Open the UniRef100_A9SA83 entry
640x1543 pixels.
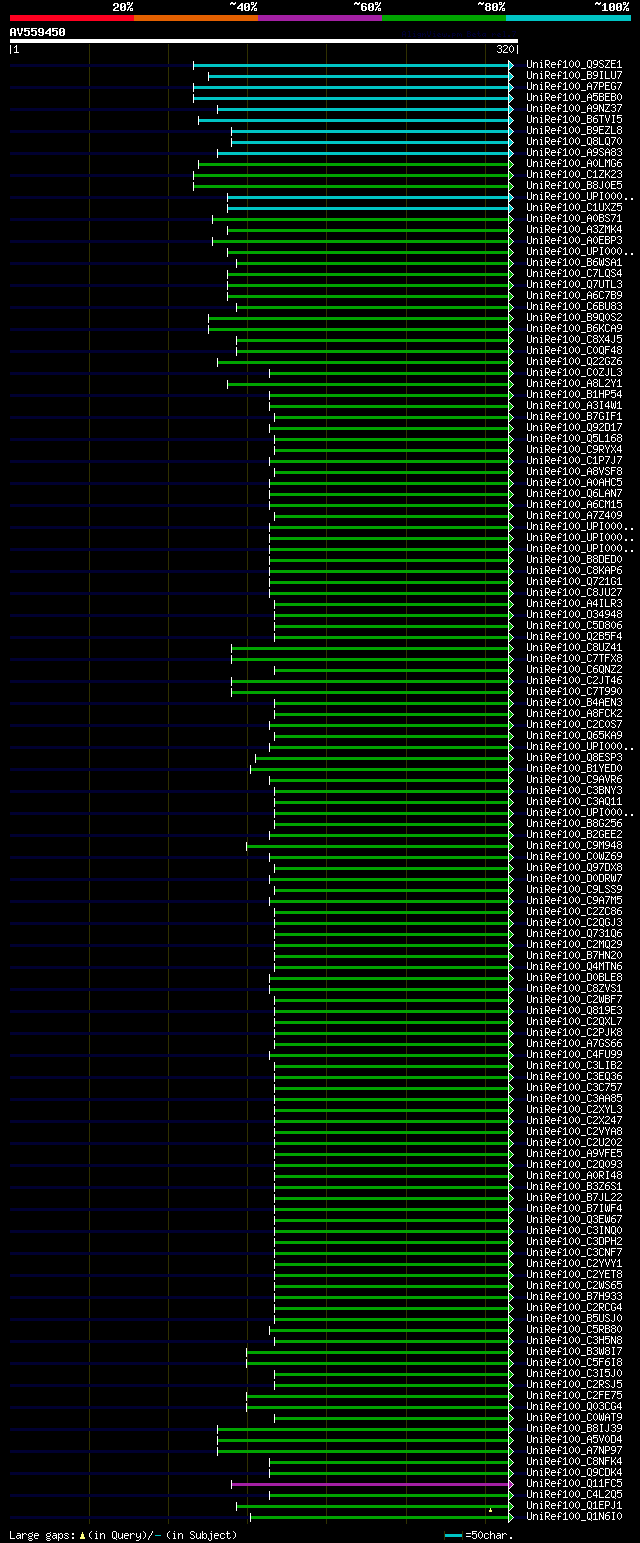tap(574, 153)
